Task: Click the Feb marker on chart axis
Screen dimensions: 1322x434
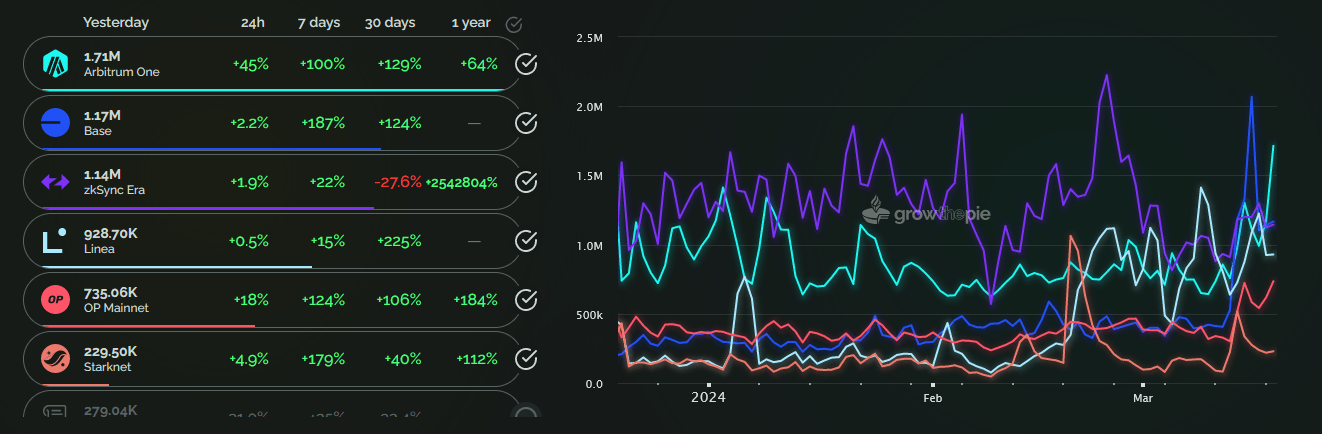Action: click(x=932, y=398)
